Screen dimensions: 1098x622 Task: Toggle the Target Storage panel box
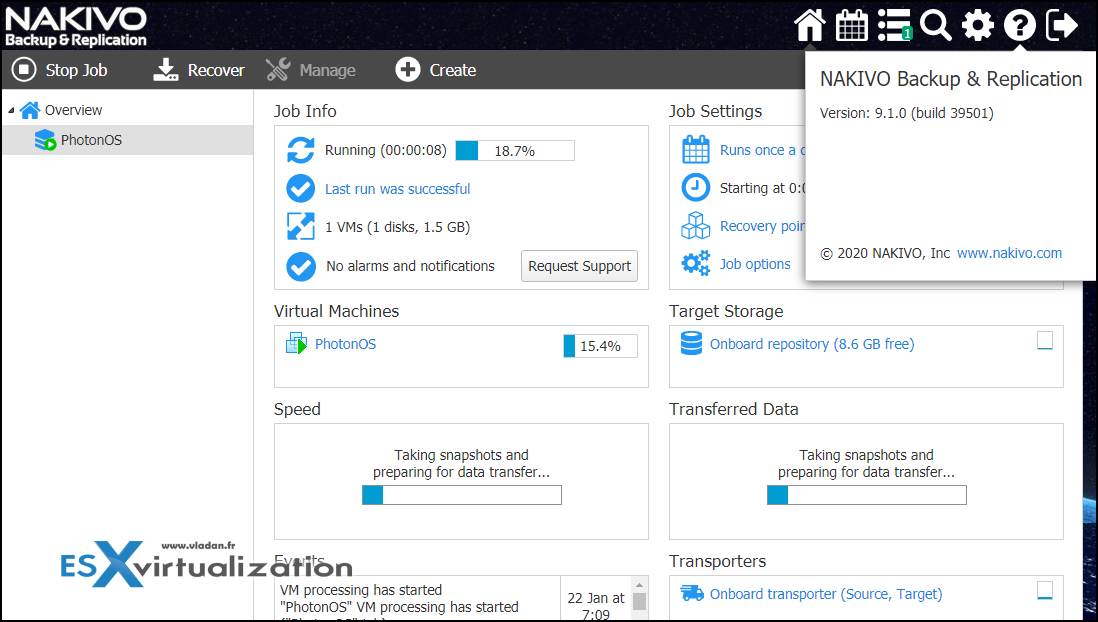point(1045,340)
